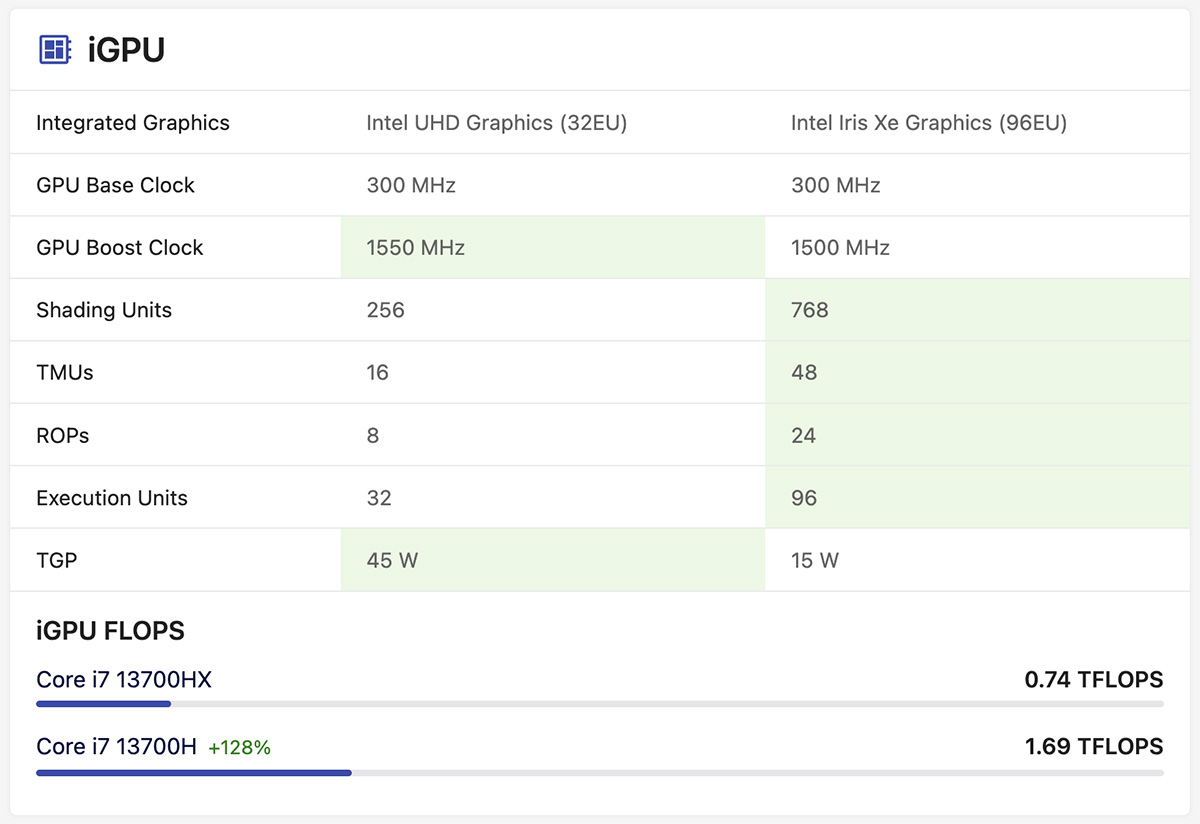Click the ROPs value of 24
Screen dimensions: 1200x824
pyautogui.click(x=801, y=435)
